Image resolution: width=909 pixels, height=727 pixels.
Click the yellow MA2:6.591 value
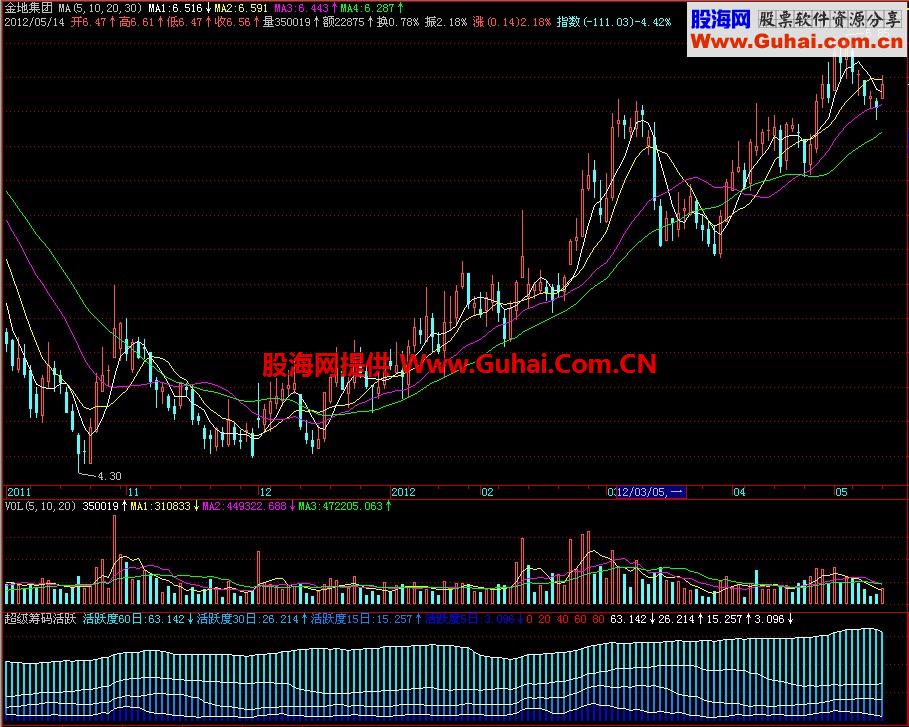point(241,8)
